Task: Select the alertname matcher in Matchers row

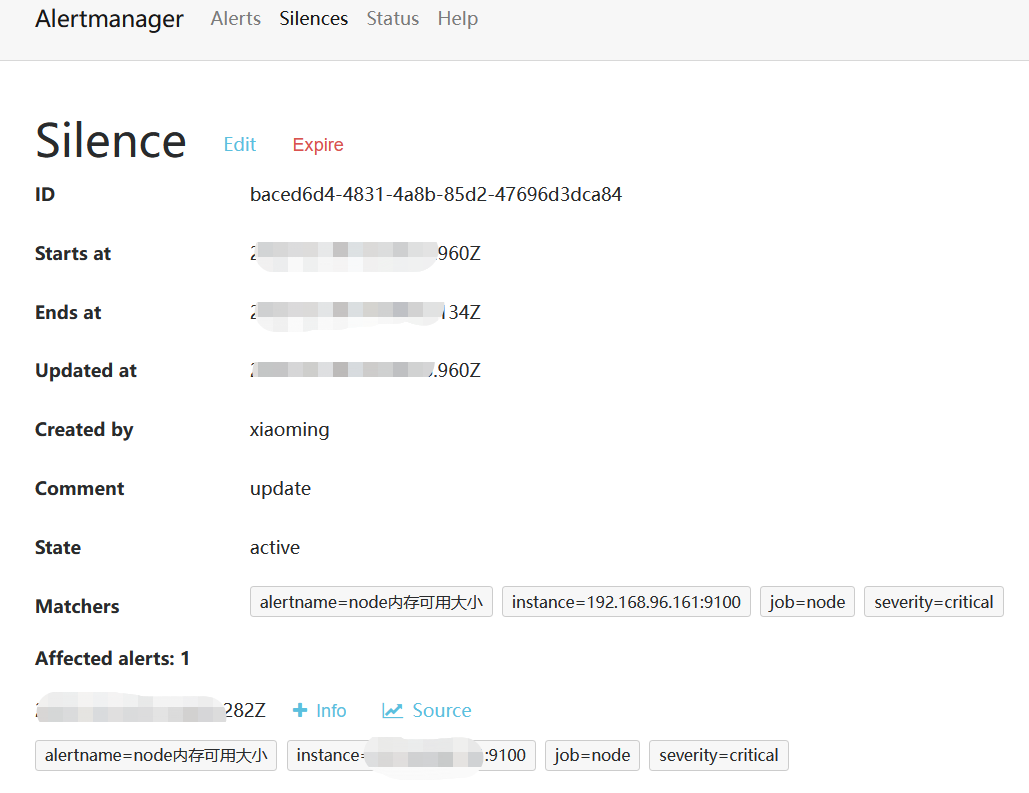Action: [x=371, y=602]
